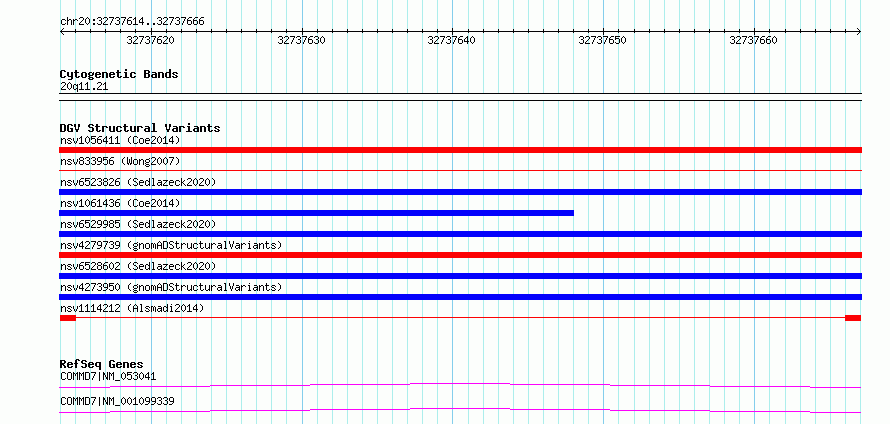Open variant label nsv833956 (Wong2007)
This screenshot has width=890, height=424.
click(x=120, y=161)
